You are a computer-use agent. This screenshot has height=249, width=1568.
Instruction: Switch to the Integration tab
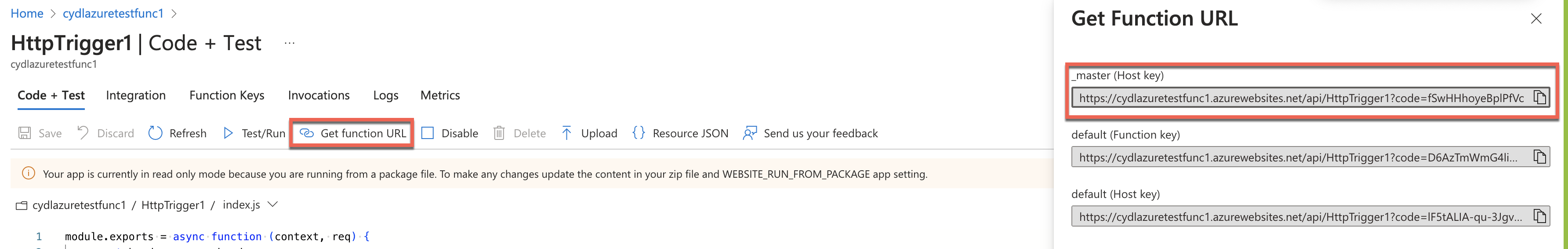point(136,95)
